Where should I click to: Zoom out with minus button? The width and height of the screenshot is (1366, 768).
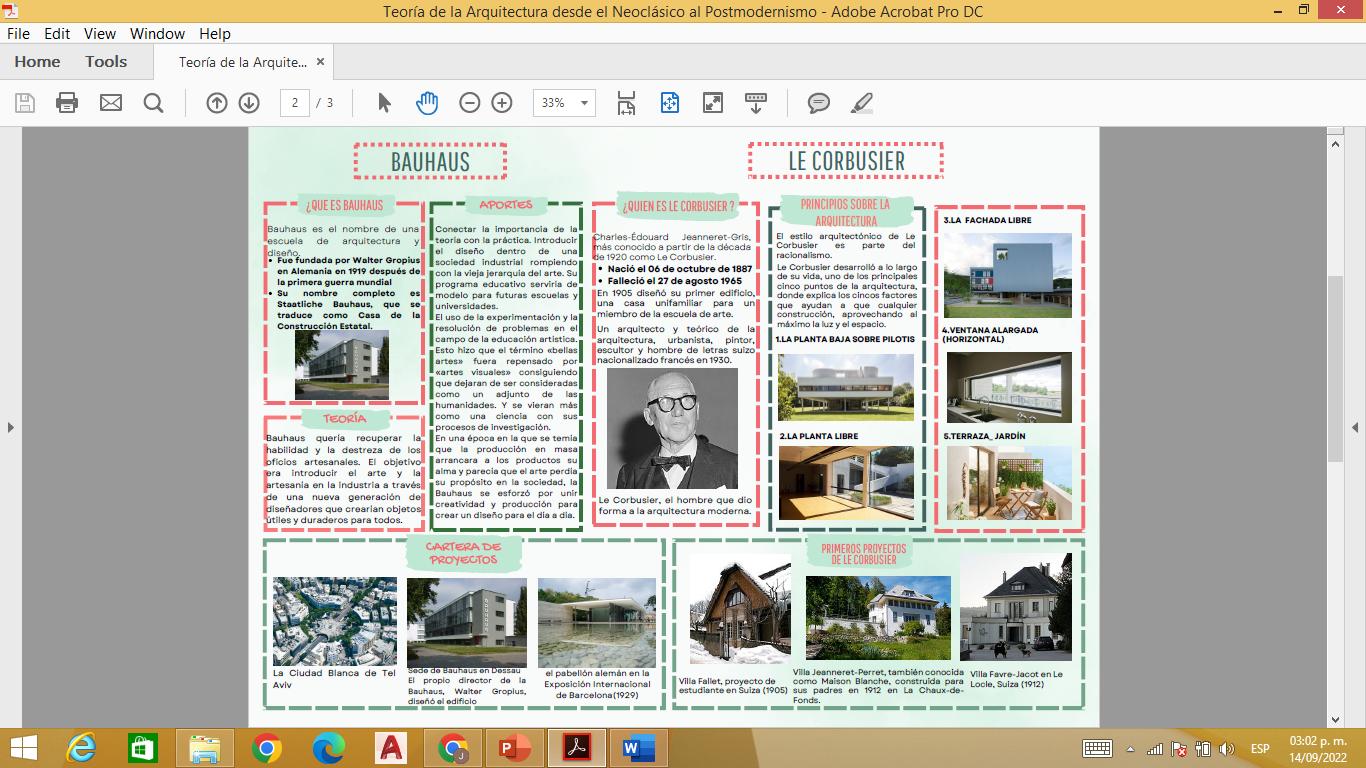469,102
